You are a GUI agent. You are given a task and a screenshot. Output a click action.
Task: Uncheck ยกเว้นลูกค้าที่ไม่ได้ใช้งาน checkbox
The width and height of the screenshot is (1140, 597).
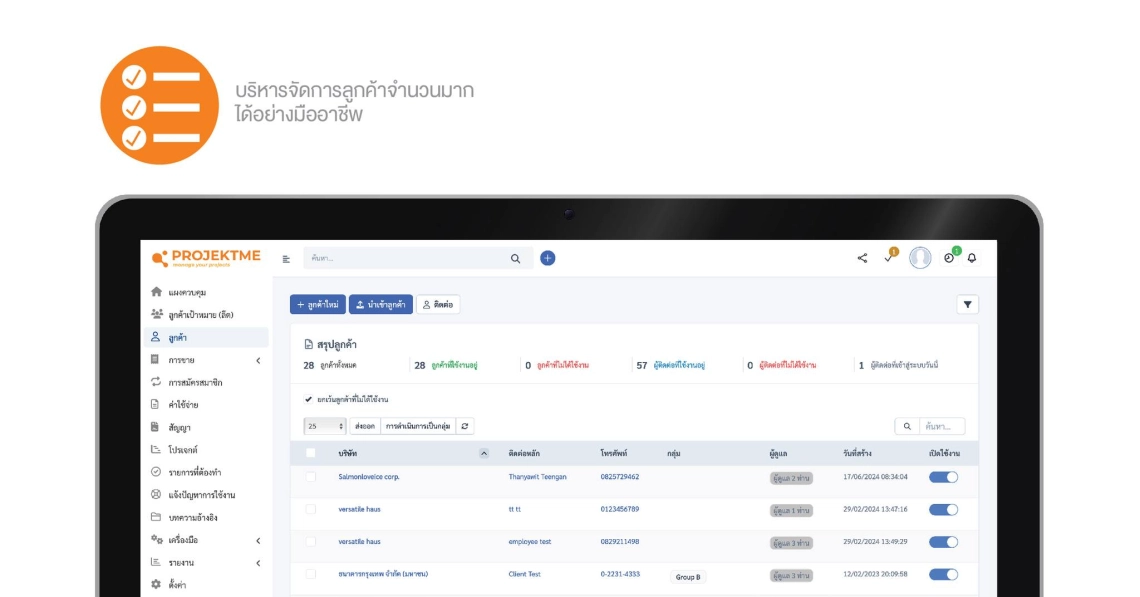click(308, 399)
